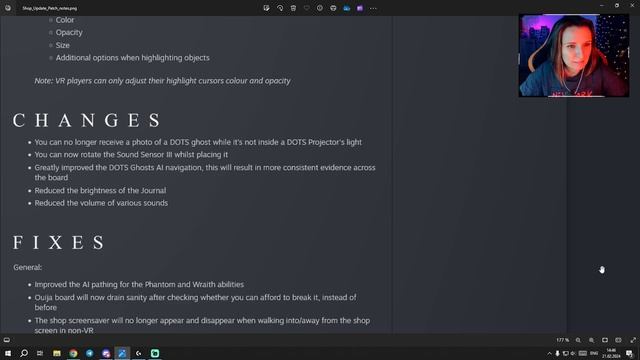Click the "General:" label text
The width and height of the screenshot is (640, 360).
(27, 267)
